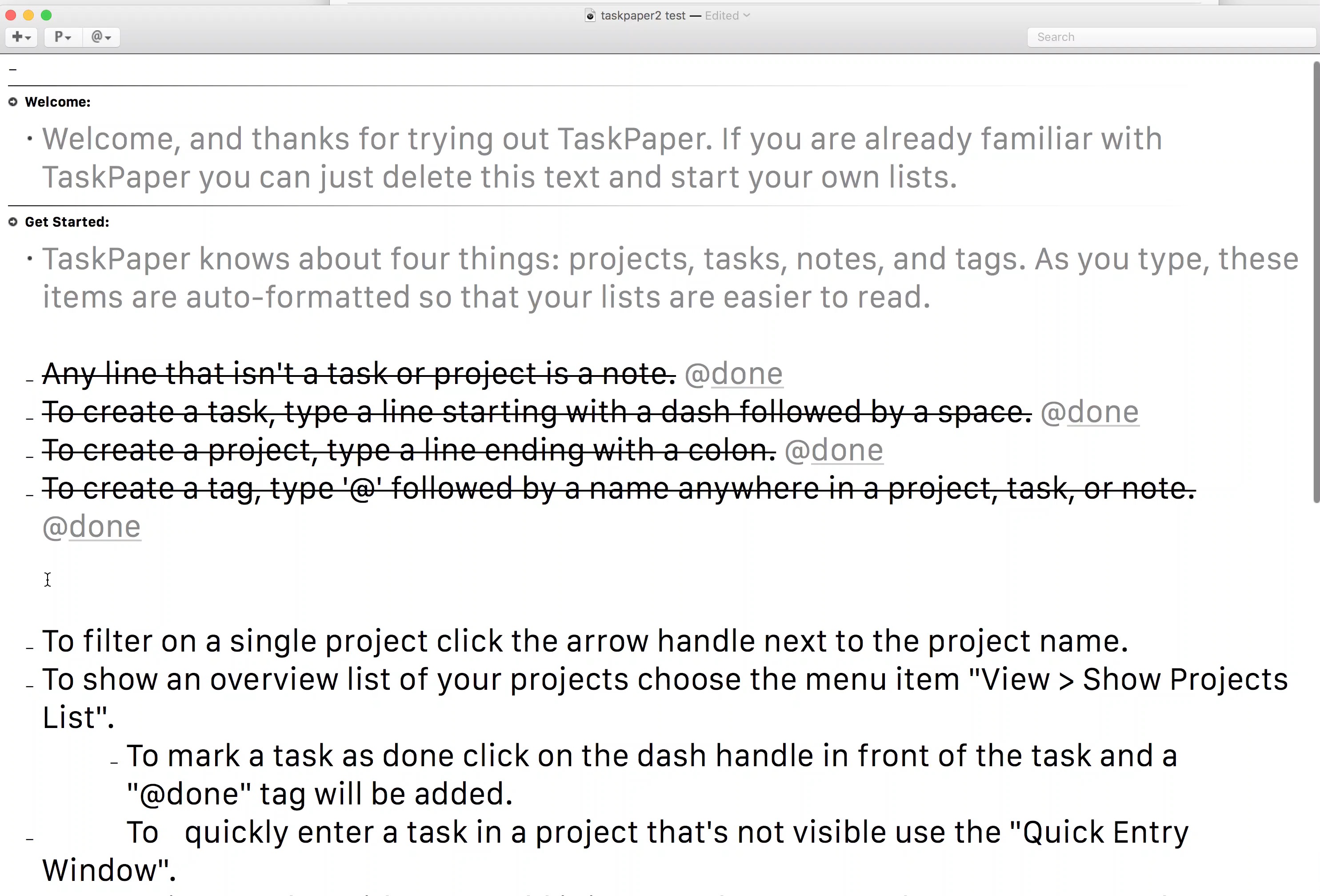The image size is (1320, 896).
Task: Click the green zoom window button
Action: tap(47, 15)
